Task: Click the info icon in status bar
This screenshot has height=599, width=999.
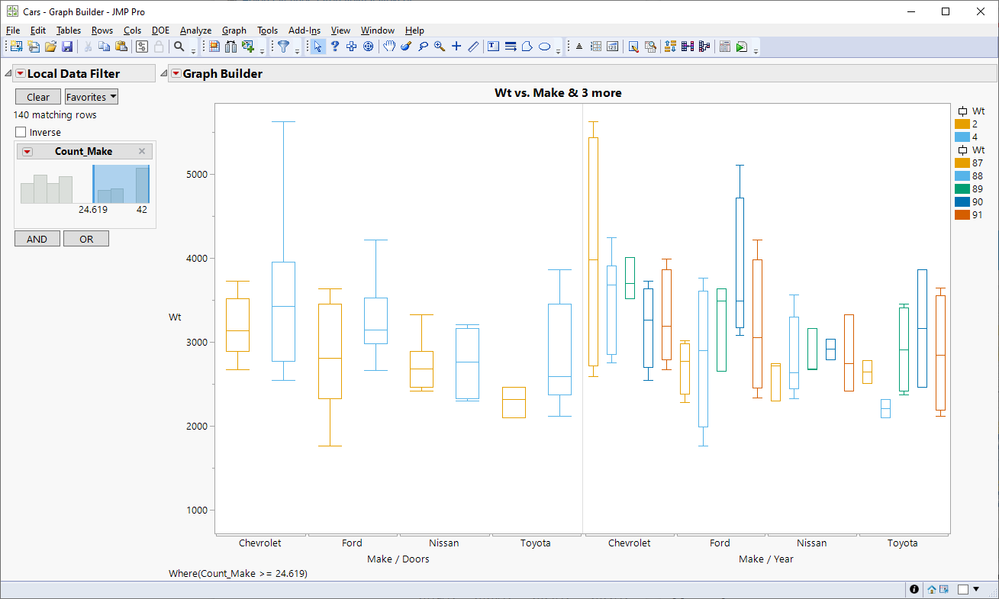Action: (x=914, y=589)
